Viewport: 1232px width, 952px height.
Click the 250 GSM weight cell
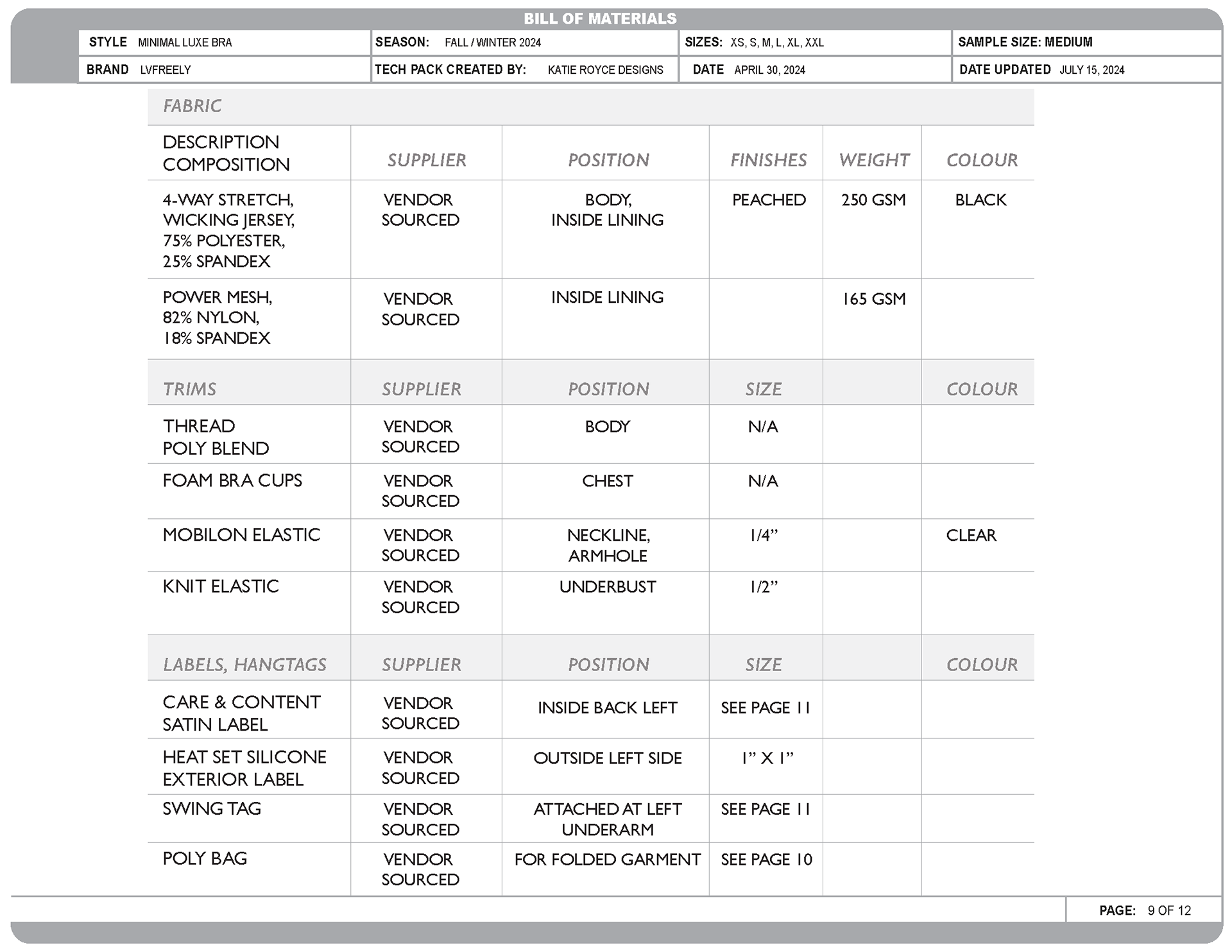[873, 200]
